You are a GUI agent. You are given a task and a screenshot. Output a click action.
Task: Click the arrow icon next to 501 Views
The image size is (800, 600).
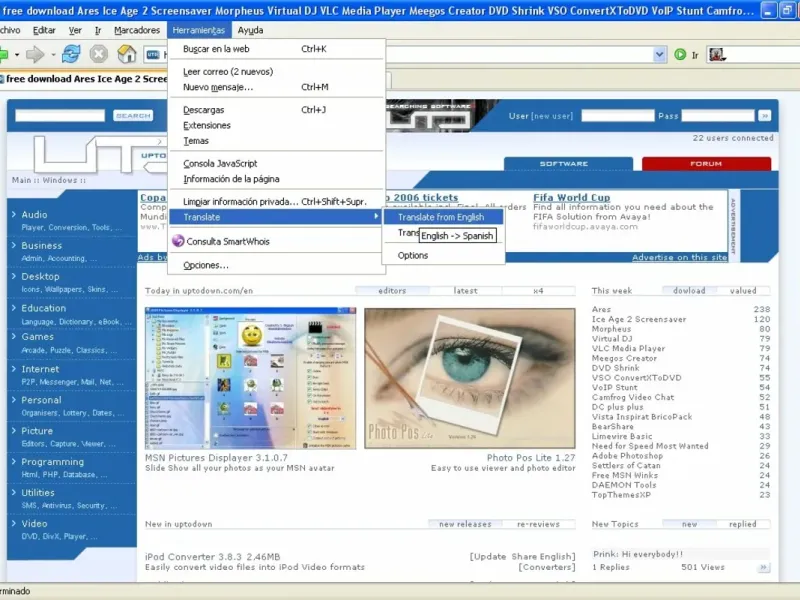[x=763, y=567]
